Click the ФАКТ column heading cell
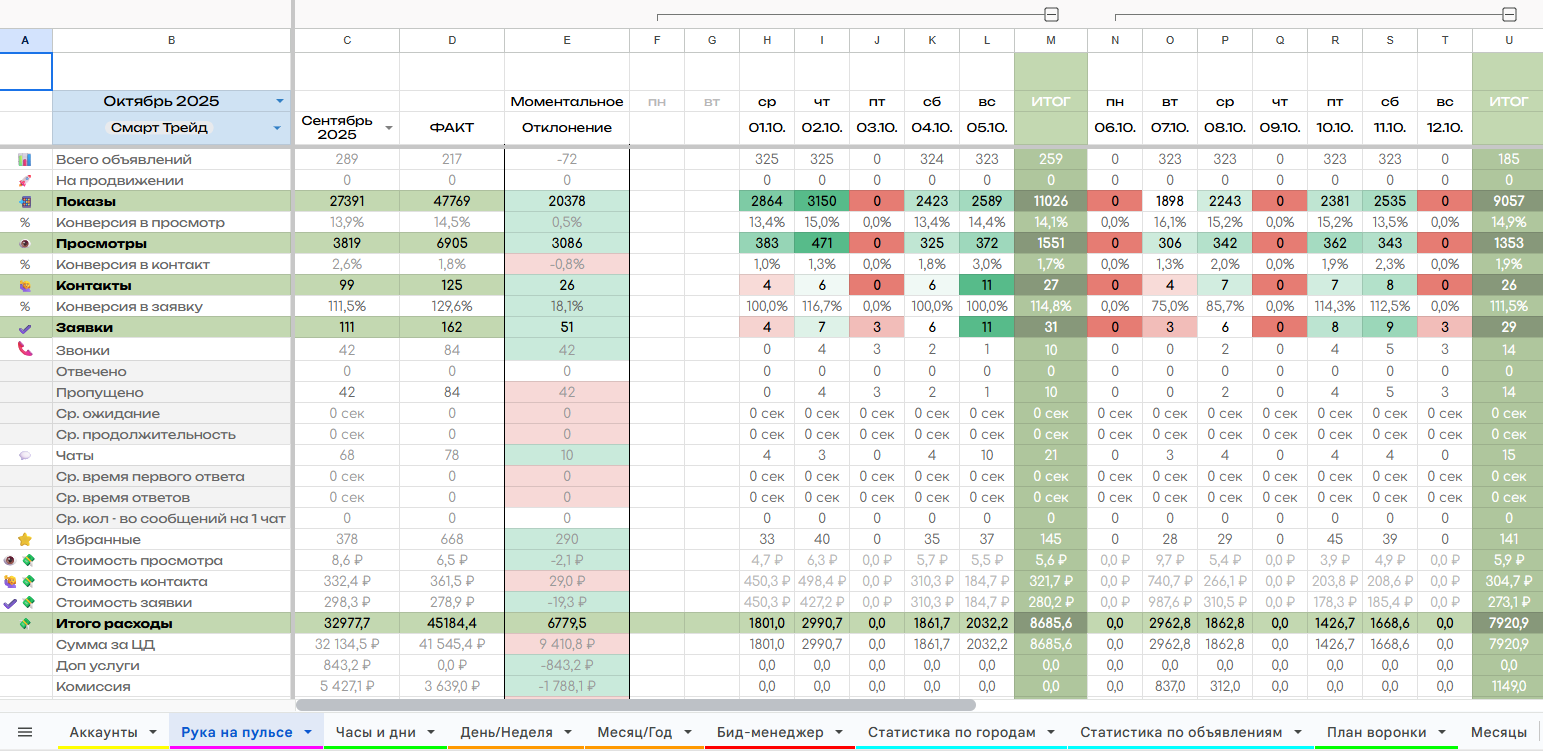Image resolution: width=1543 pixels, height=751 pixels. coord(452,128)
